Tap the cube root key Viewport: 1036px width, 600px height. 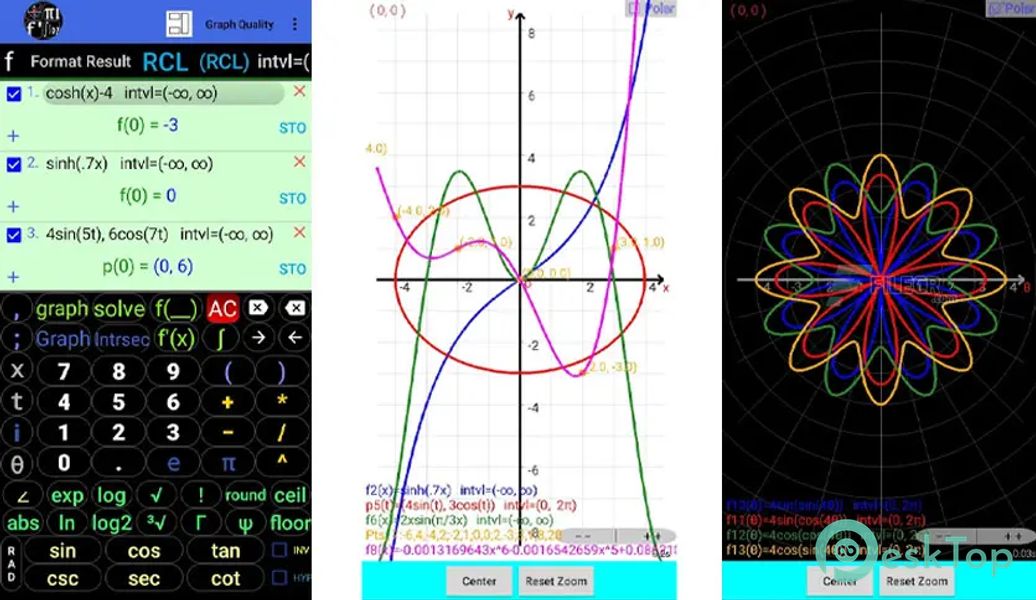click(x=156, y=523)
